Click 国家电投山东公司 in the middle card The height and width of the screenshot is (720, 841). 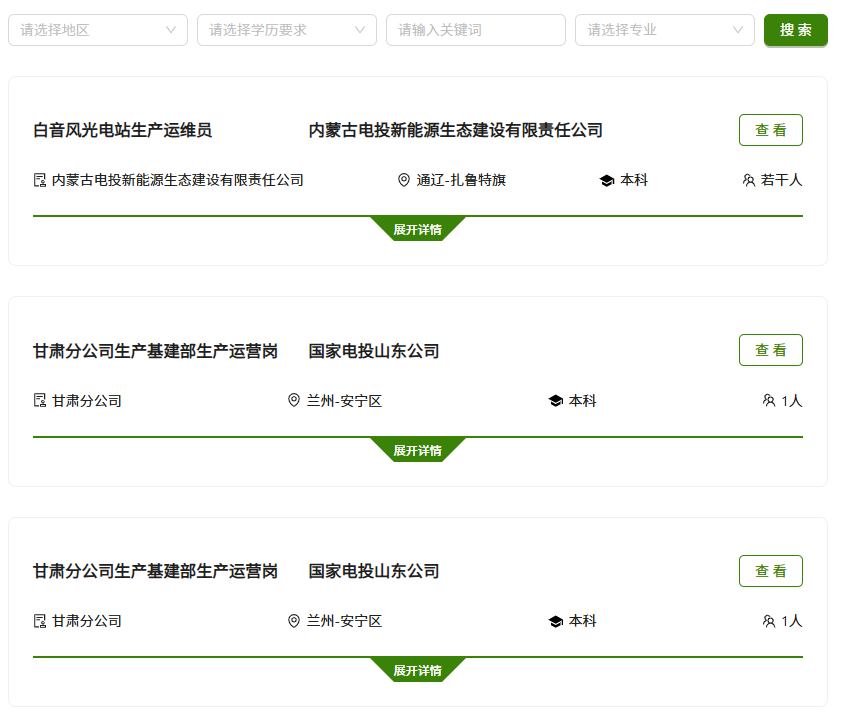coord(374,351)
